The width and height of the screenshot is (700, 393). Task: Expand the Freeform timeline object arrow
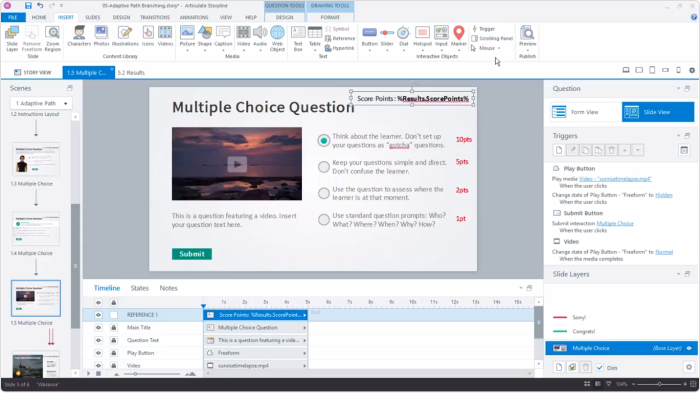click(x=304, y=353)
